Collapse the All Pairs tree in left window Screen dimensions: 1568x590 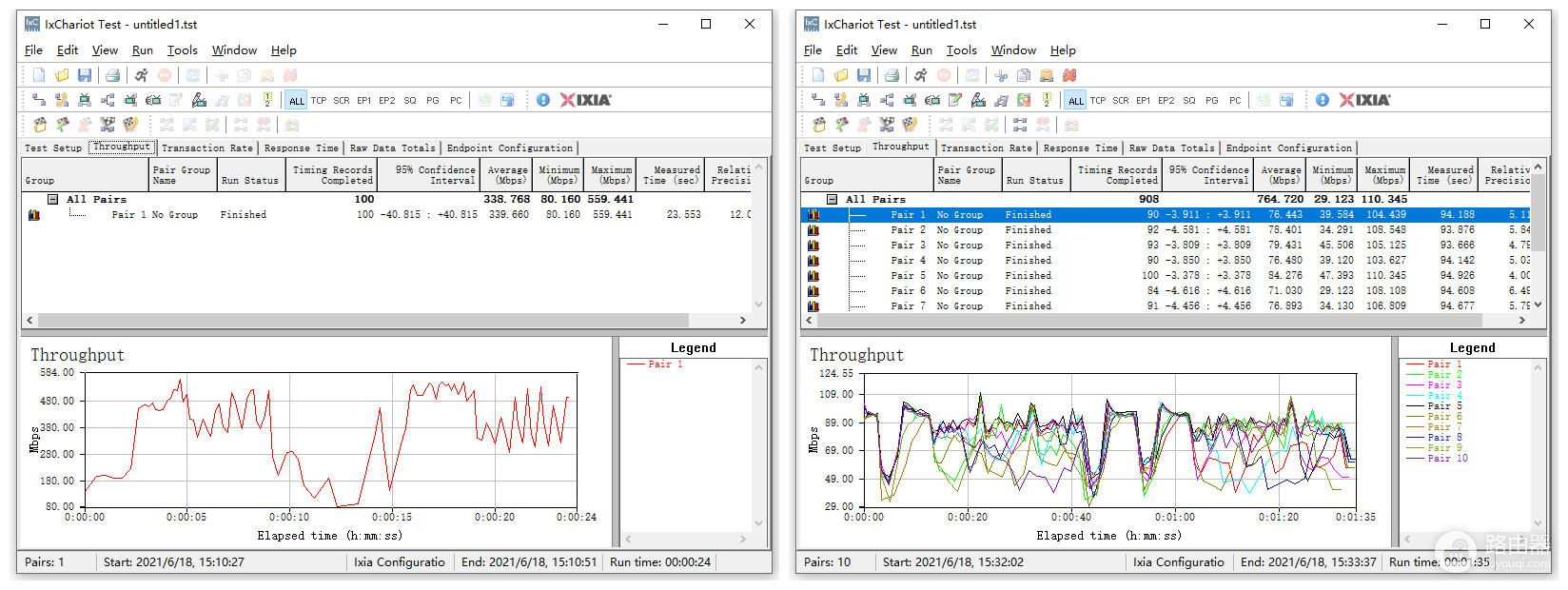(x=53, y=200)
